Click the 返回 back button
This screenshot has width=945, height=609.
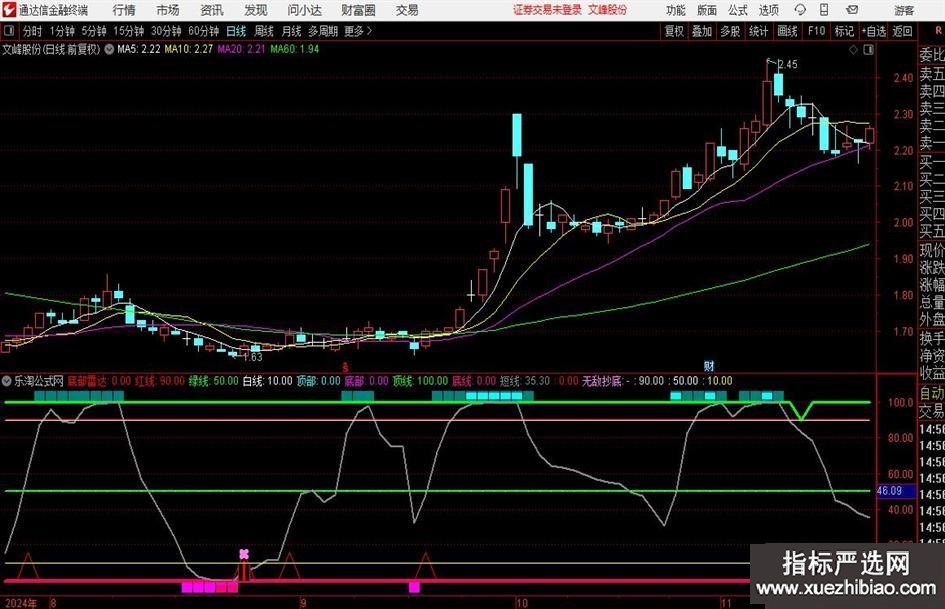coord(902,31)
